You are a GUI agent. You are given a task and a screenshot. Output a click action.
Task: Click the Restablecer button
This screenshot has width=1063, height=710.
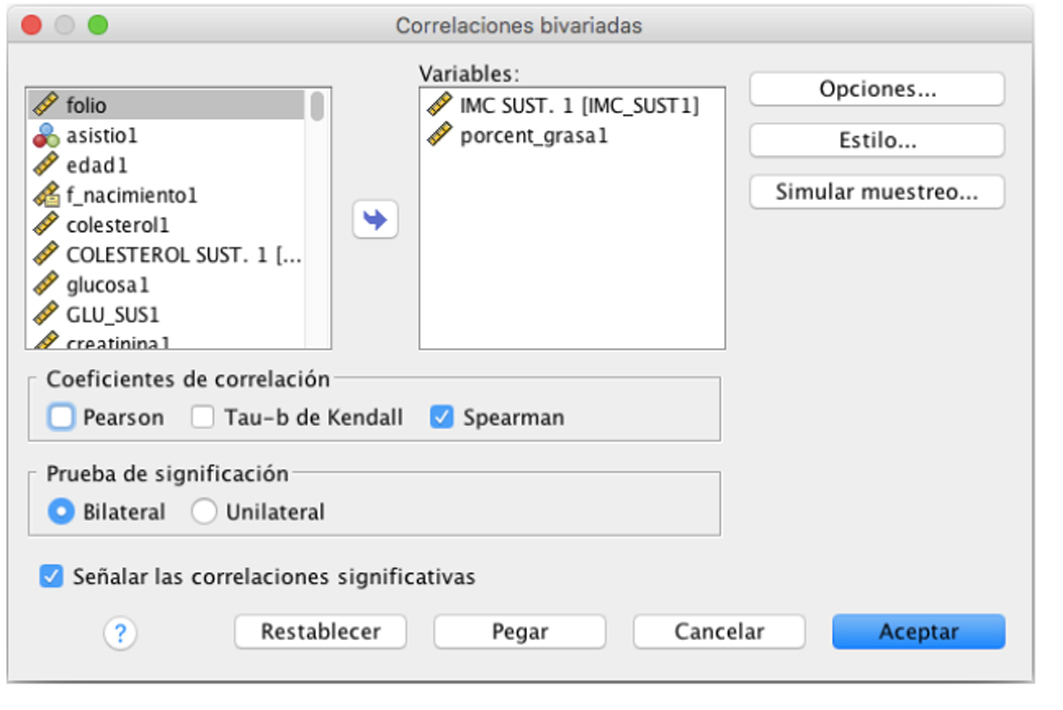tap(320, 632)
